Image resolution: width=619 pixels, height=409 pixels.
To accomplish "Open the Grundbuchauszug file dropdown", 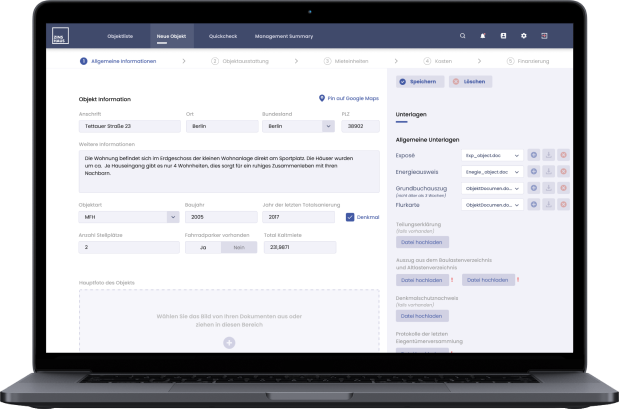I will point(492,188).
